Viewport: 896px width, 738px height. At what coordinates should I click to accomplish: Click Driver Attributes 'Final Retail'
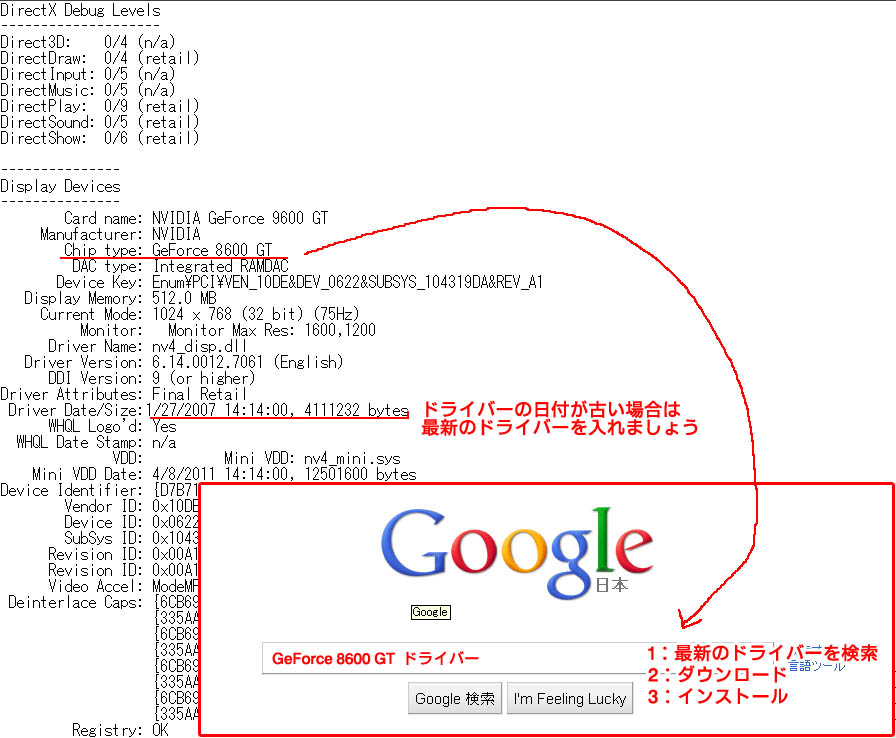click(199, 394)
